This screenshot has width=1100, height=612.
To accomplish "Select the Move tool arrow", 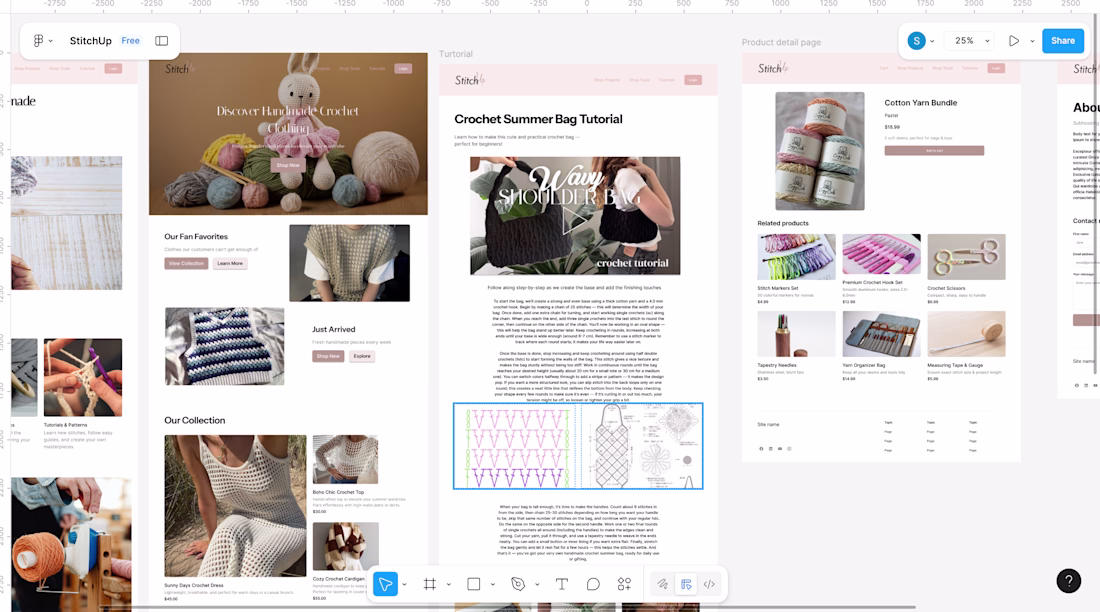I will [385, 584].
